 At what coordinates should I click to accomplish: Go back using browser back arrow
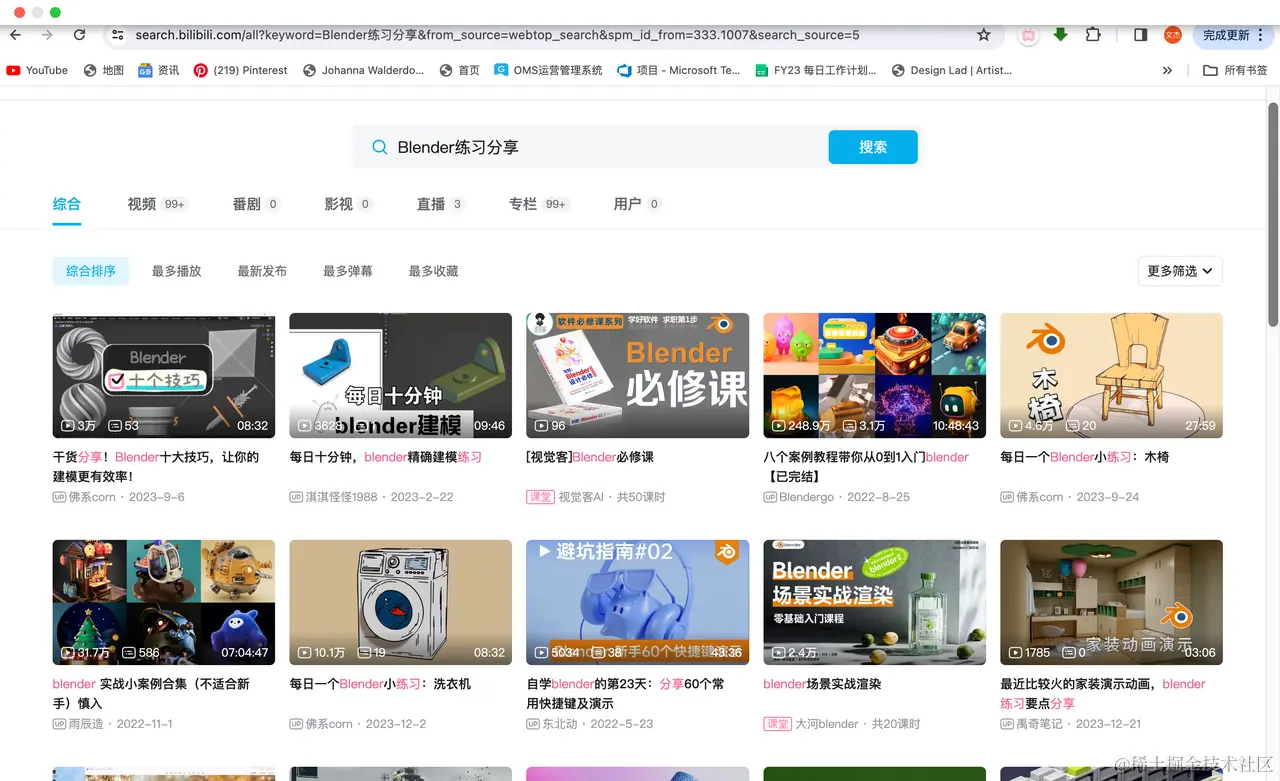(x=15, y=35)
